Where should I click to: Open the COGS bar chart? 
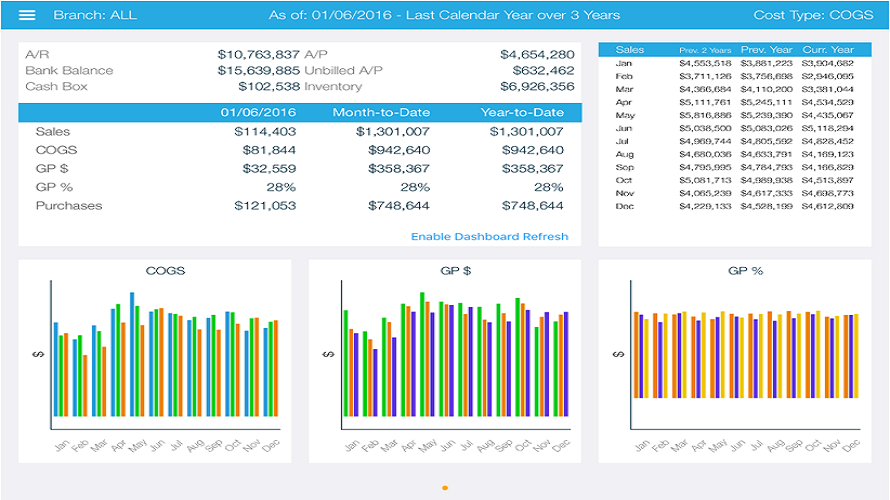coord(155,361)
